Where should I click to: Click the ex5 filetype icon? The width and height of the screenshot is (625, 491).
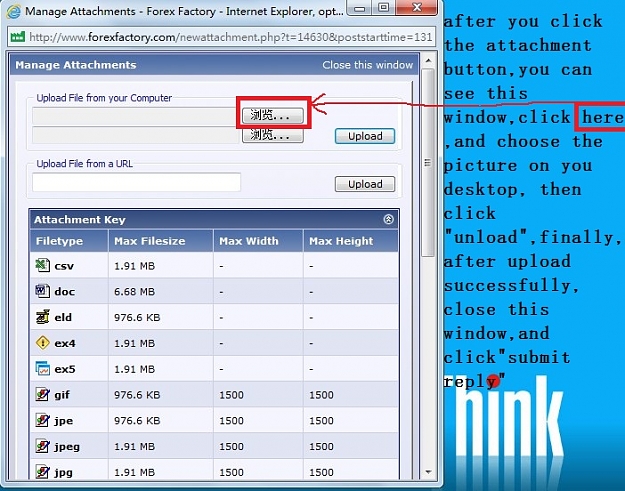tap(42, 369)
